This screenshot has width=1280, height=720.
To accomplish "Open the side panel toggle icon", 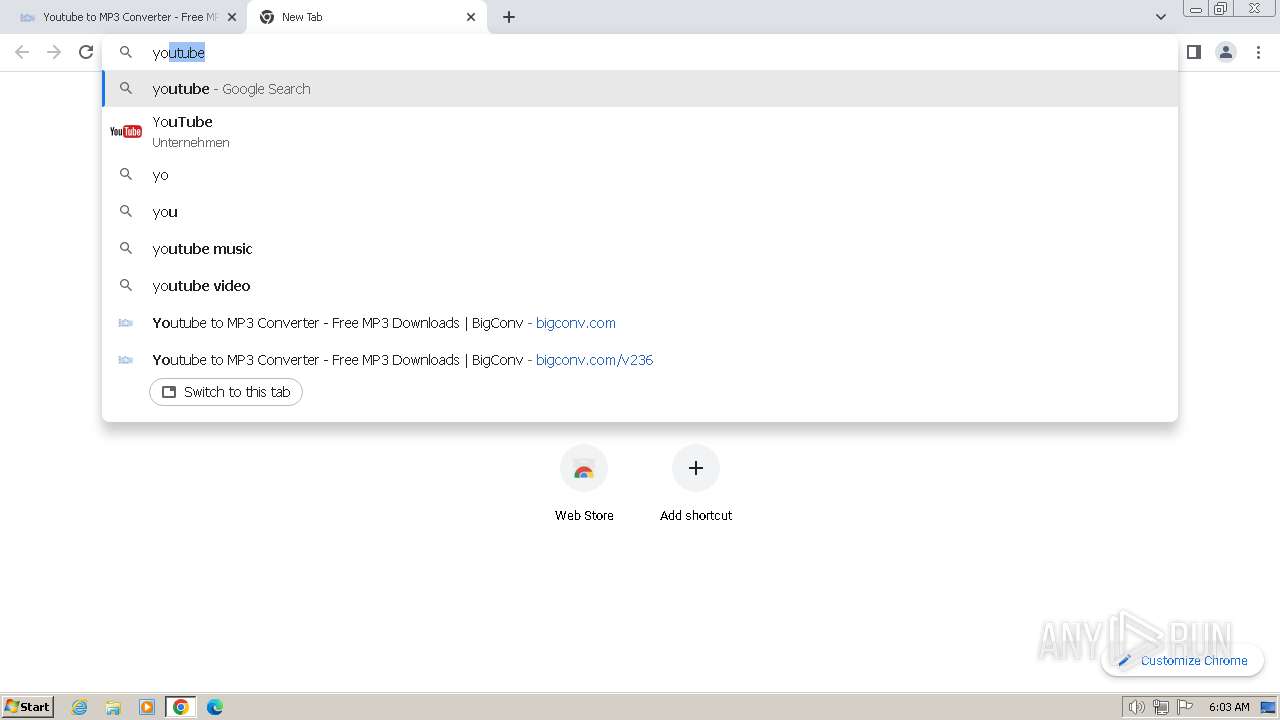I will pos(1193,52).
